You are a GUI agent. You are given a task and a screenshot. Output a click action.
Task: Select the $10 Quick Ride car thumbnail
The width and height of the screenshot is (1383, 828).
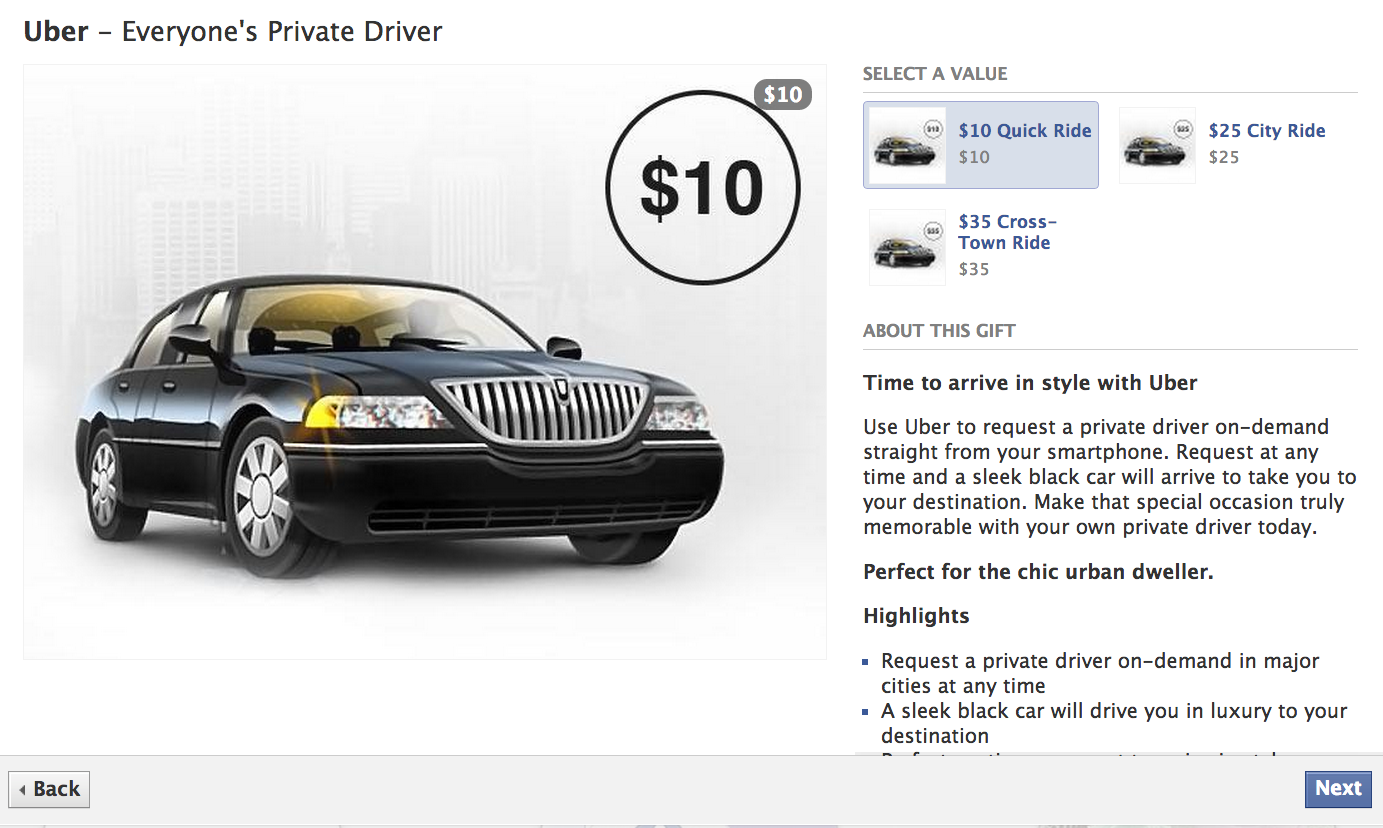pos(907,145)
